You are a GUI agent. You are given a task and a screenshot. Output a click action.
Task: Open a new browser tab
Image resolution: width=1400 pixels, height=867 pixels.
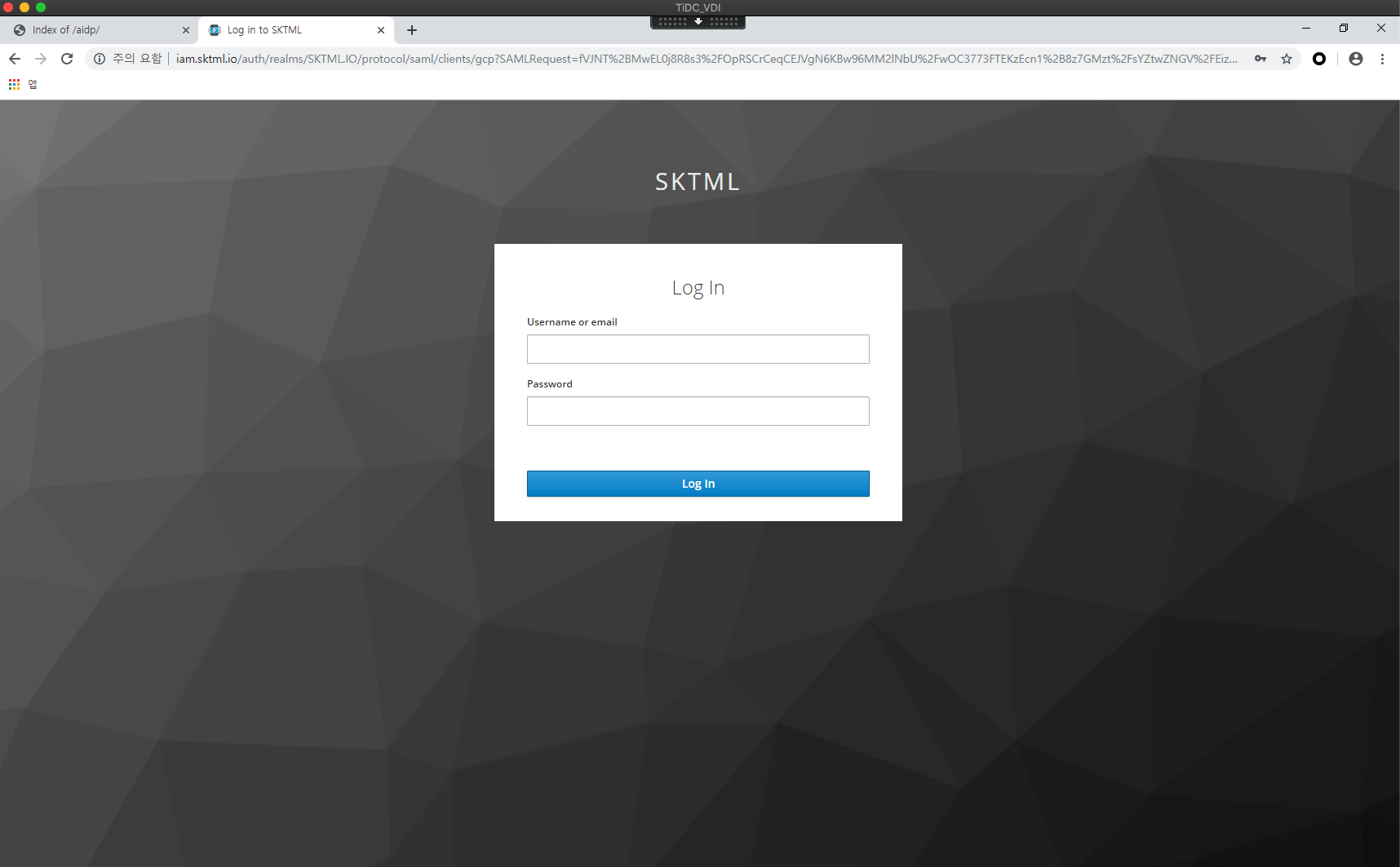point(412,30)
